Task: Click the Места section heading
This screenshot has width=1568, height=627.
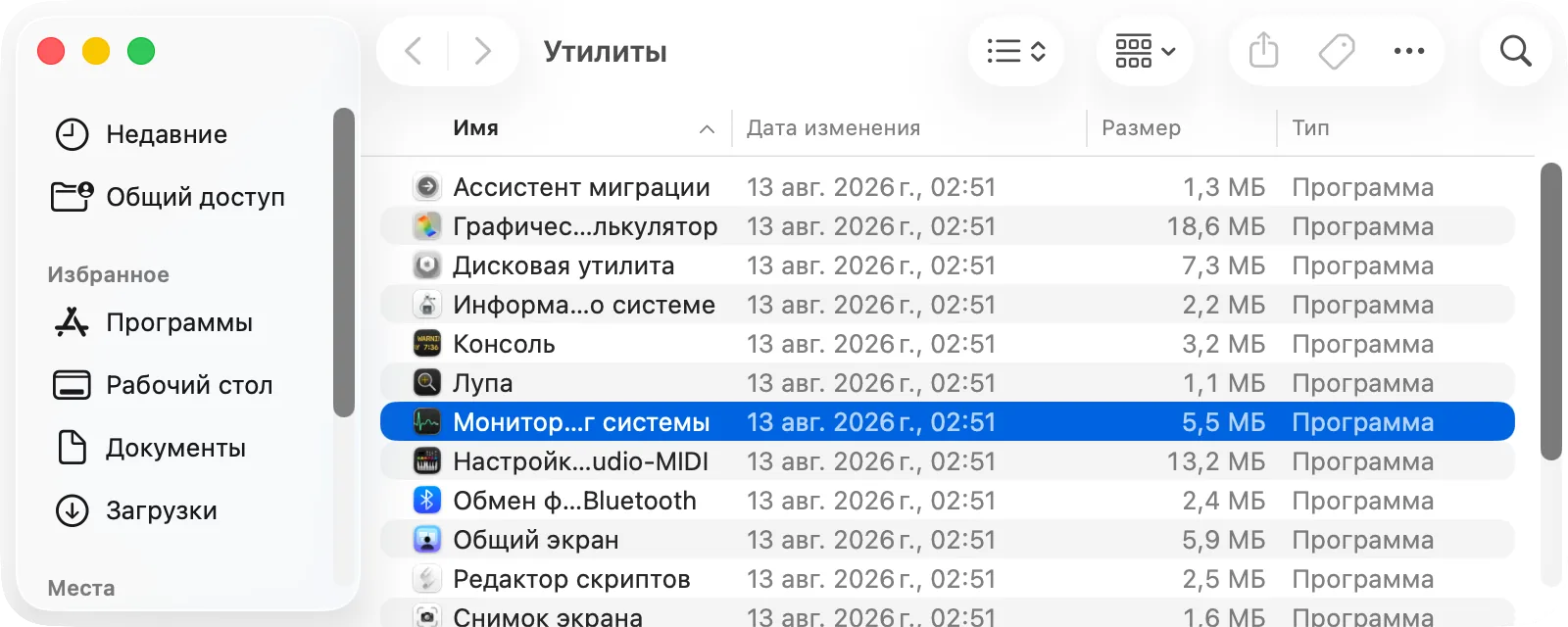Action: (x=81, y=589)
